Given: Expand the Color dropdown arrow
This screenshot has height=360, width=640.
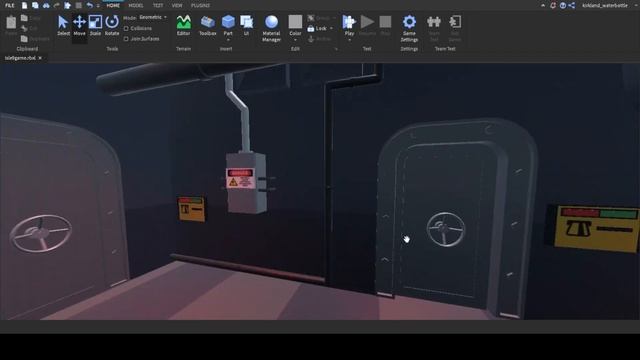Looking at the screenshot, I should click(x=295, y=40).
